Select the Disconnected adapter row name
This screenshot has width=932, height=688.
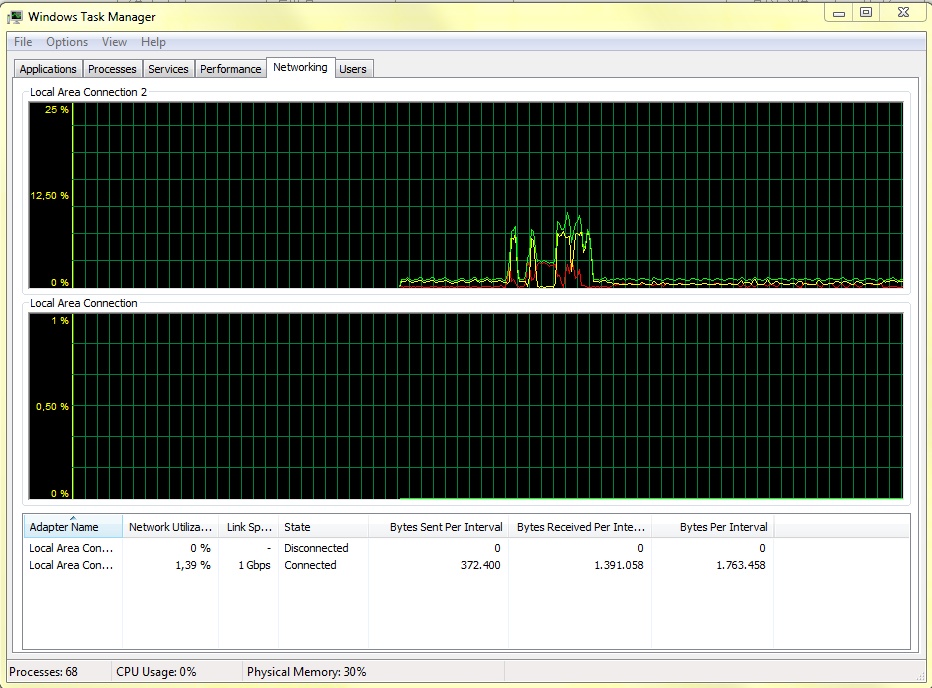[x=71, y=548]
